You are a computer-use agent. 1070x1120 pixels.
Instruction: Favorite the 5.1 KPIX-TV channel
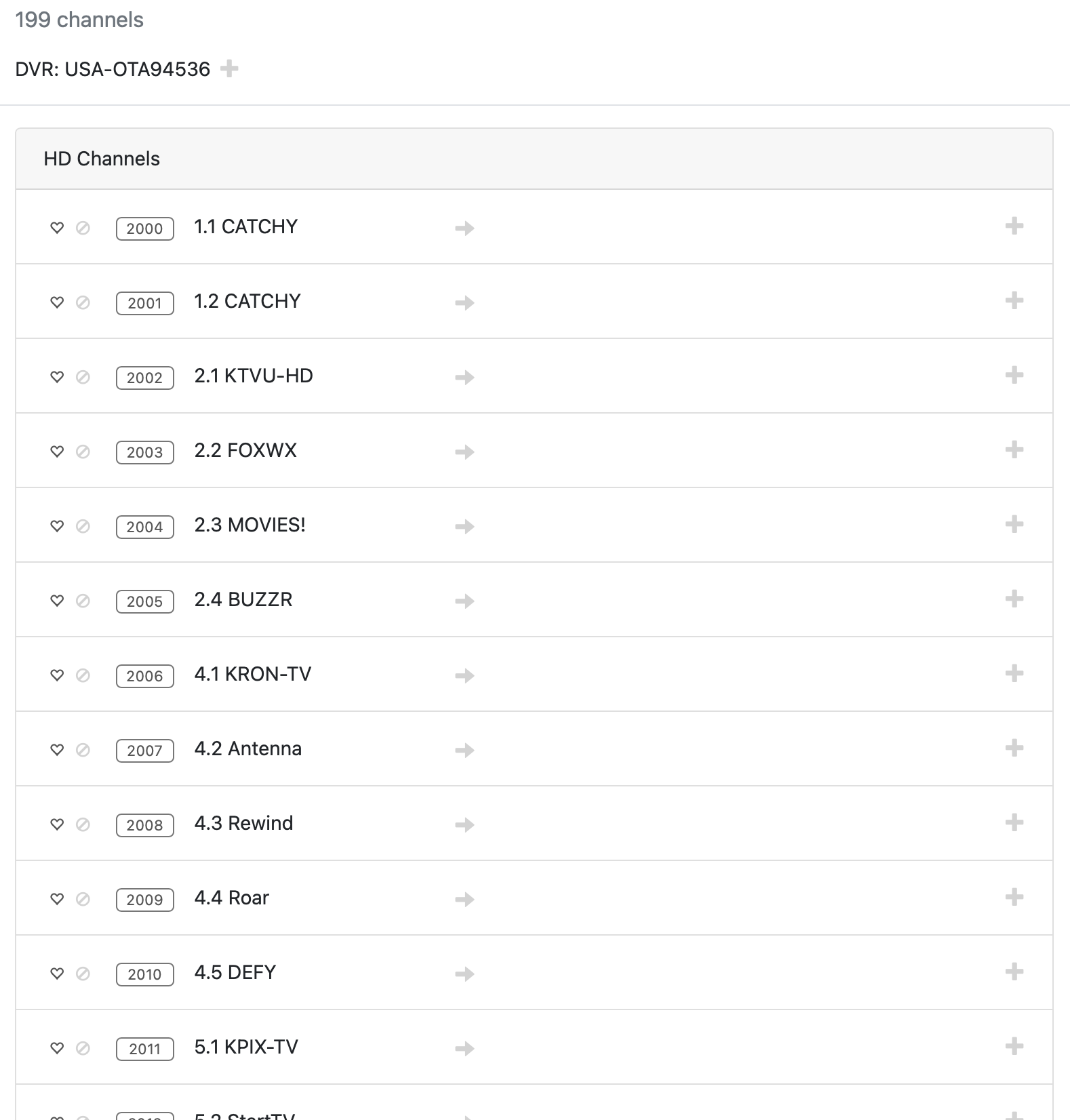click(57, 1048)
